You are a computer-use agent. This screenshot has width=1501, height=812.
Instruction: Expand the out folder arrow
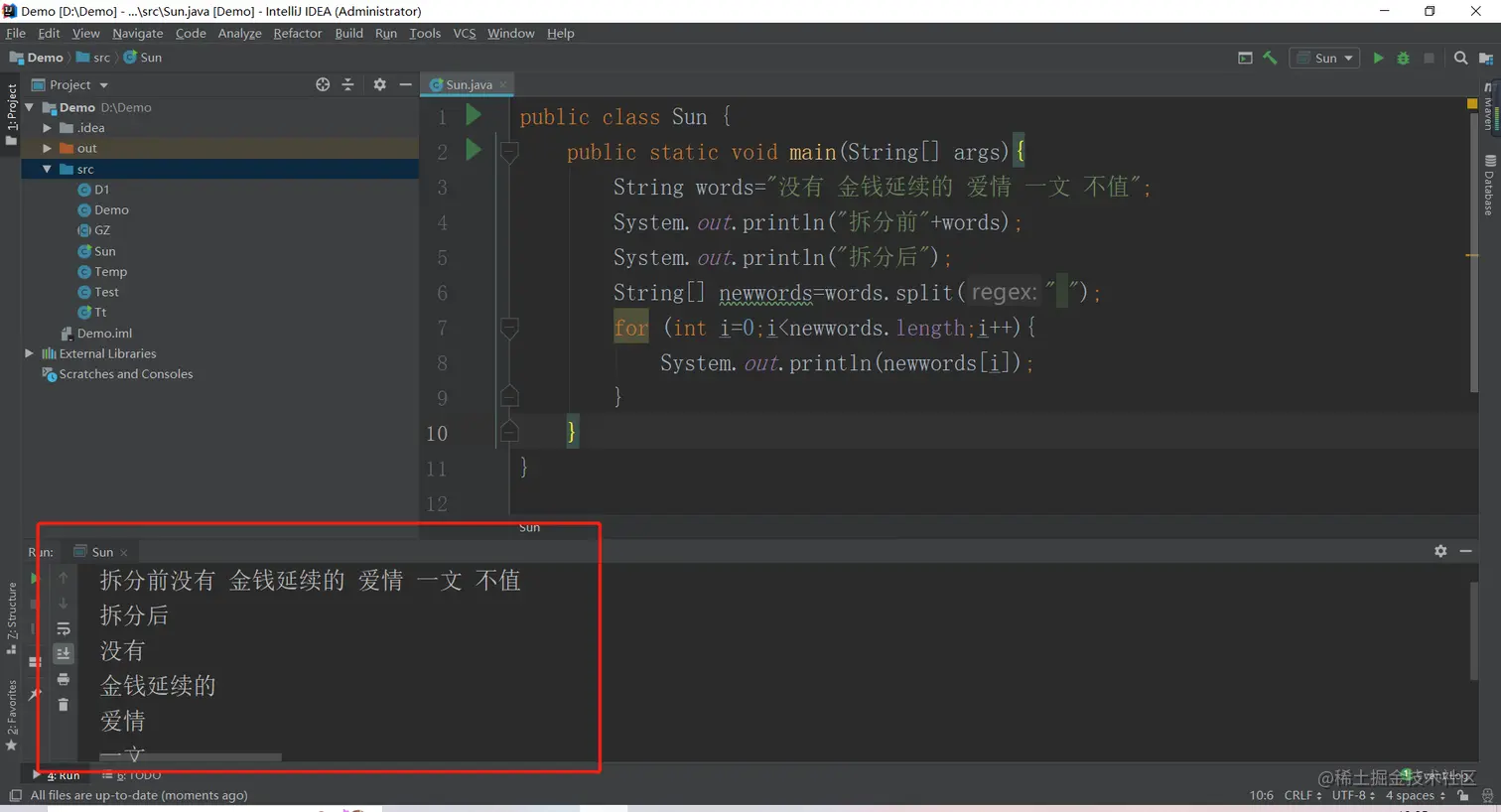click(47, 149)
